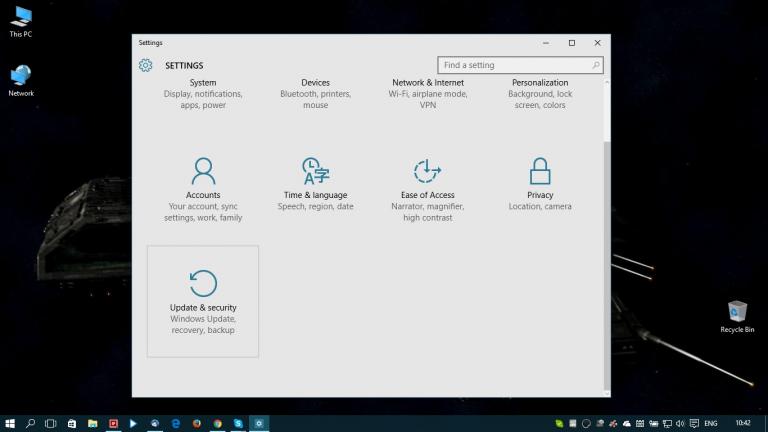
Task: Open the Windows Start menu
Action: coord(10,423)
